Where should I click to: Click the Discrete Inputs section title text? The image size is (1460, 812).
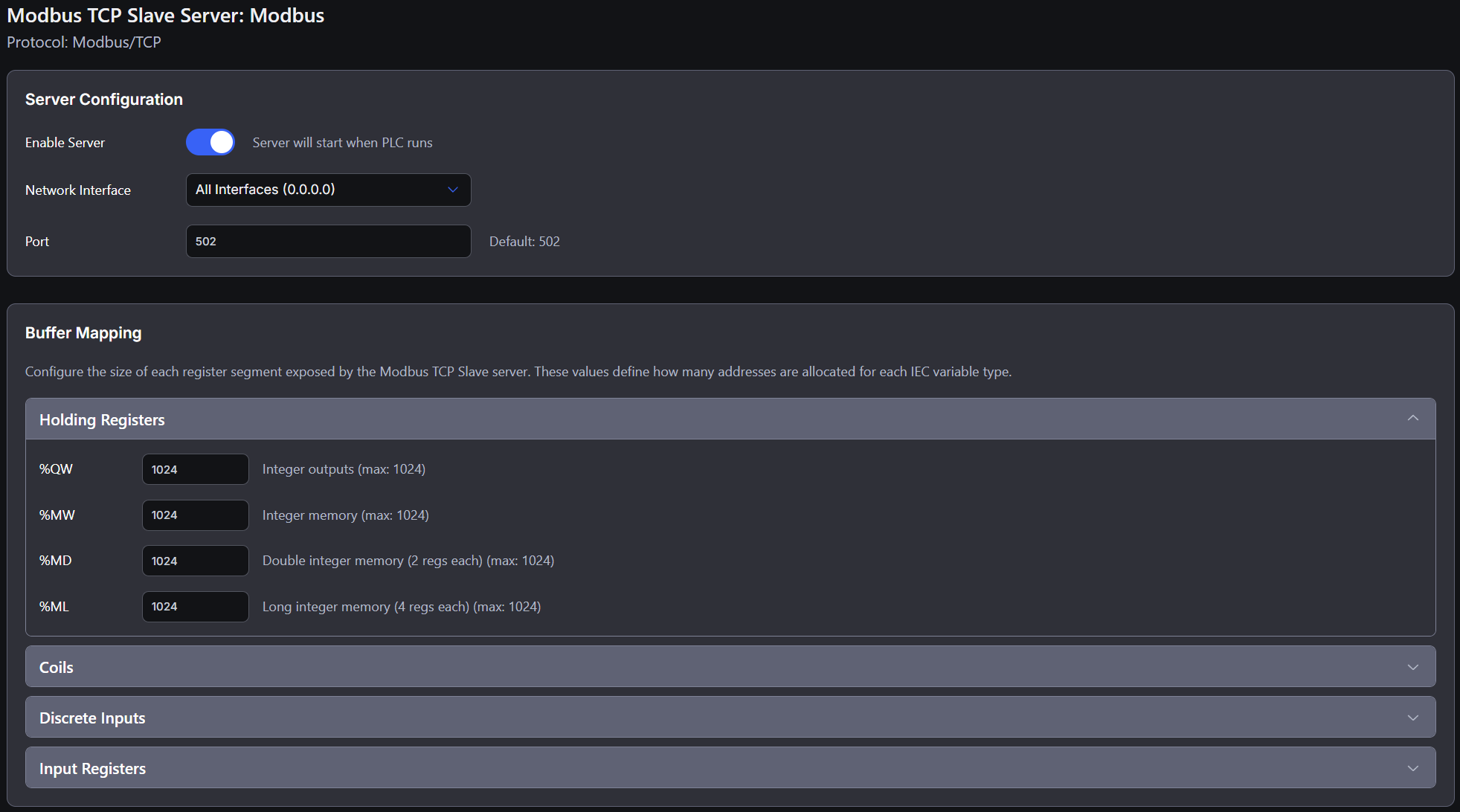pyautogui.click(x=92, y=718)
